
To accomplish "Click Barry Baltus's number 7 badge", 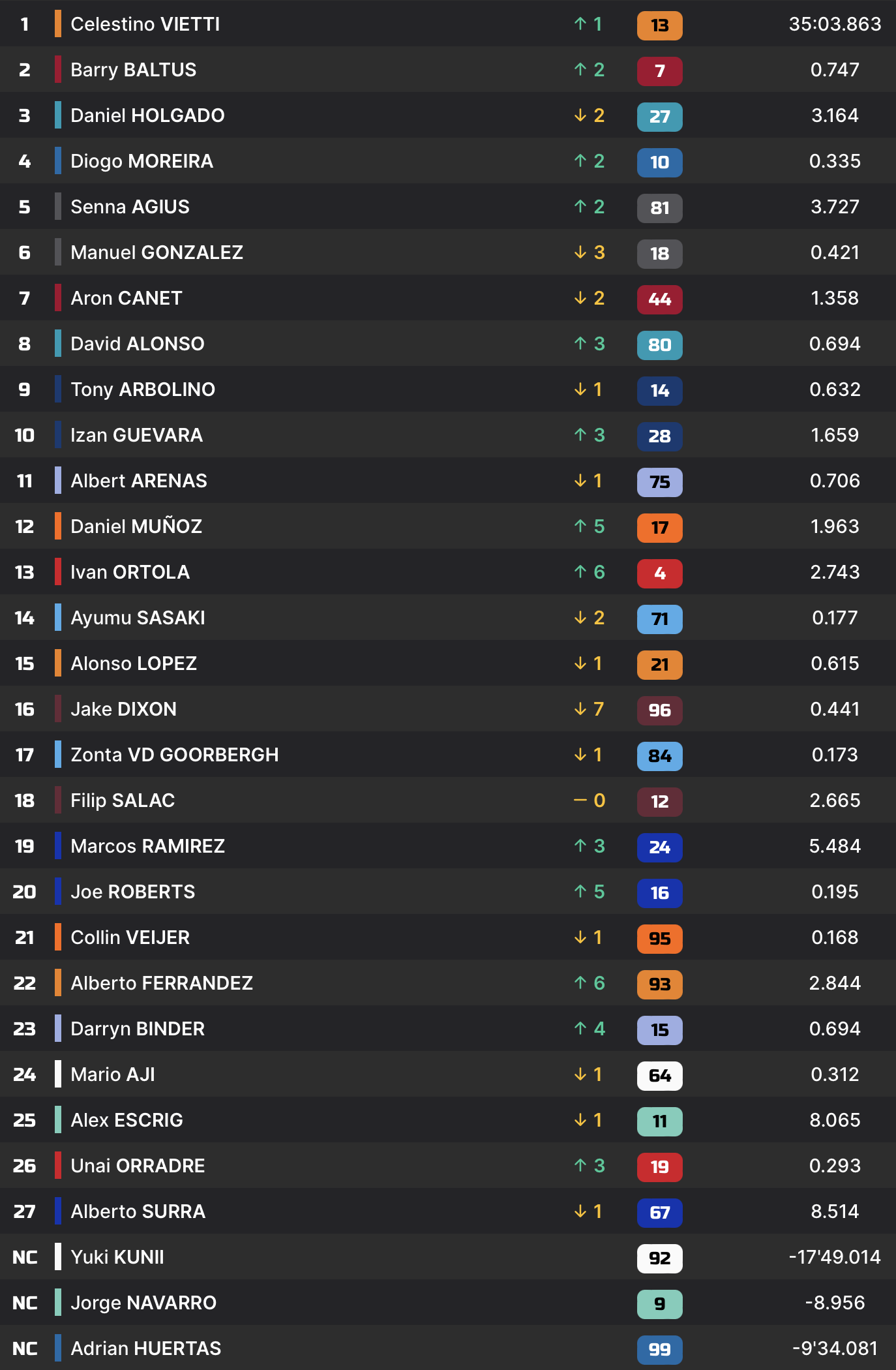I will click(x=659, y=71).
